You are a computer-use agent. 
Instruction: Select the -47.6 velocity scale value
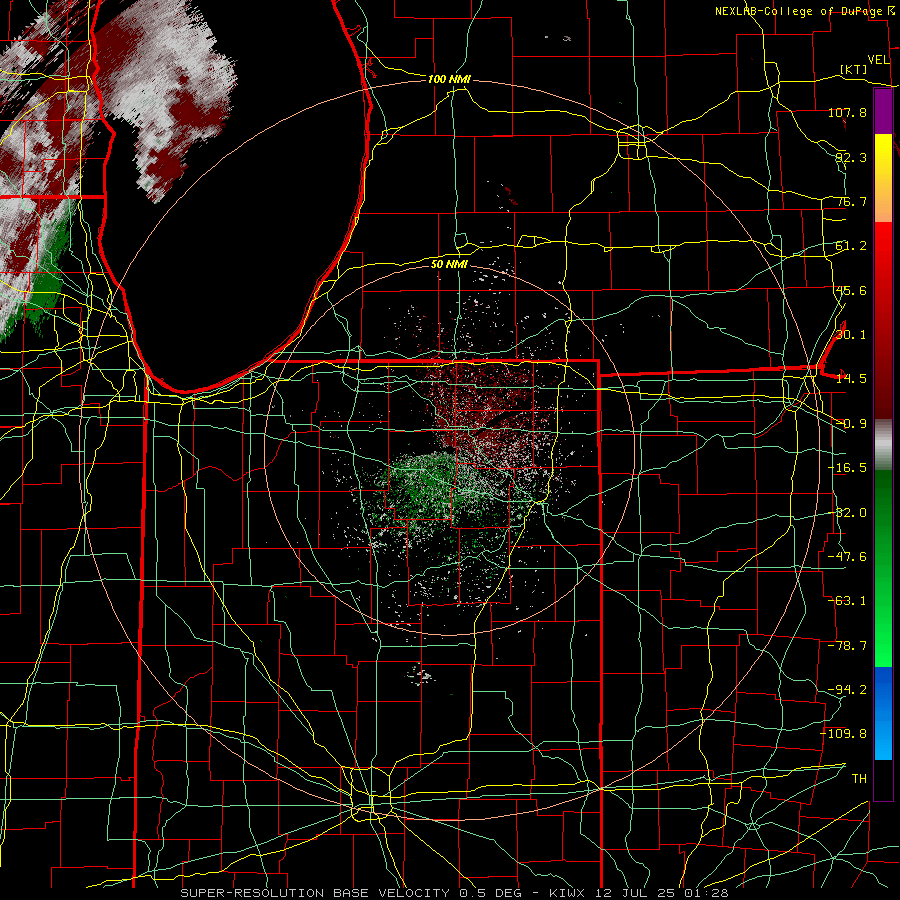coord(847,557)
